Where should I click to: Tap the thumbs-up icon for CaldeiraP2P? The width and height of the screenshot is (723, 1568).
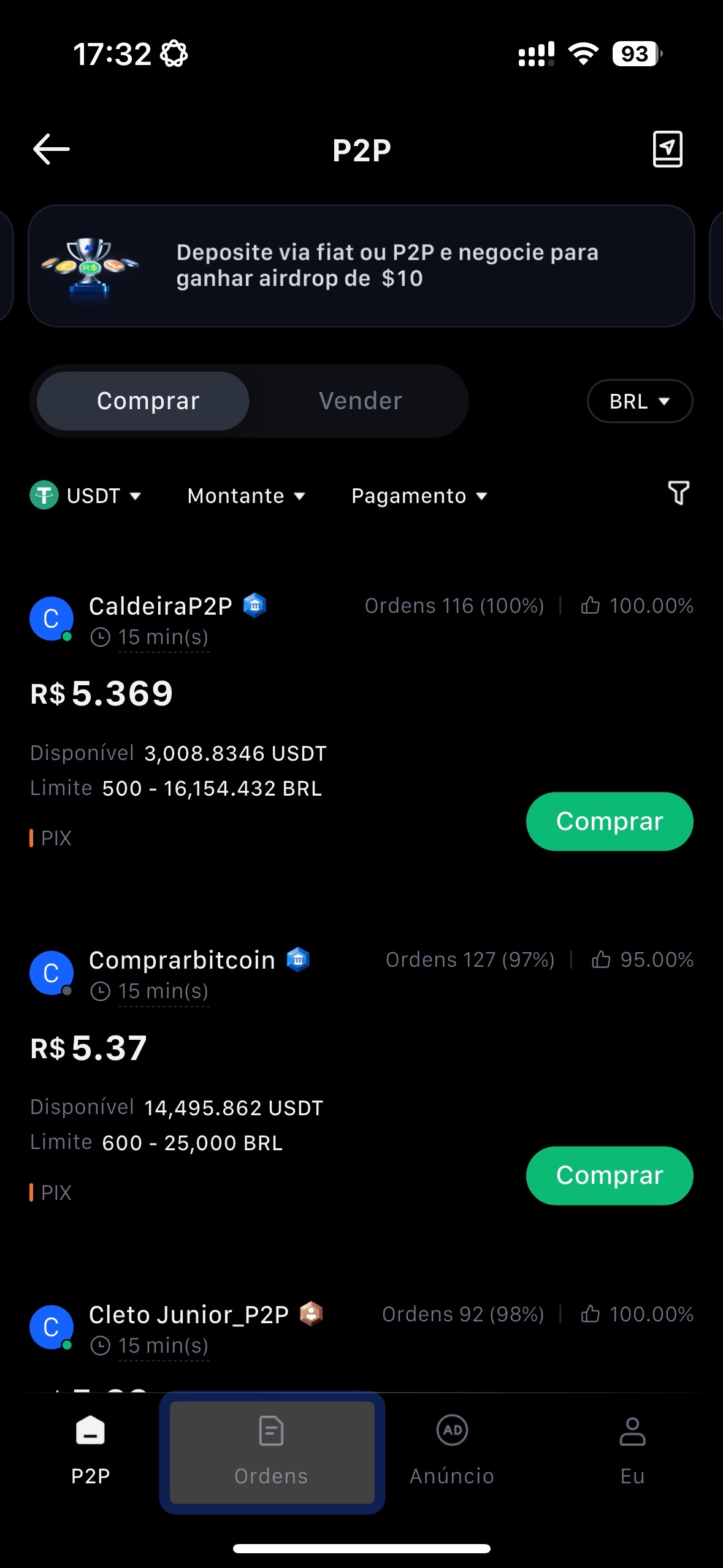coord(590,605)
